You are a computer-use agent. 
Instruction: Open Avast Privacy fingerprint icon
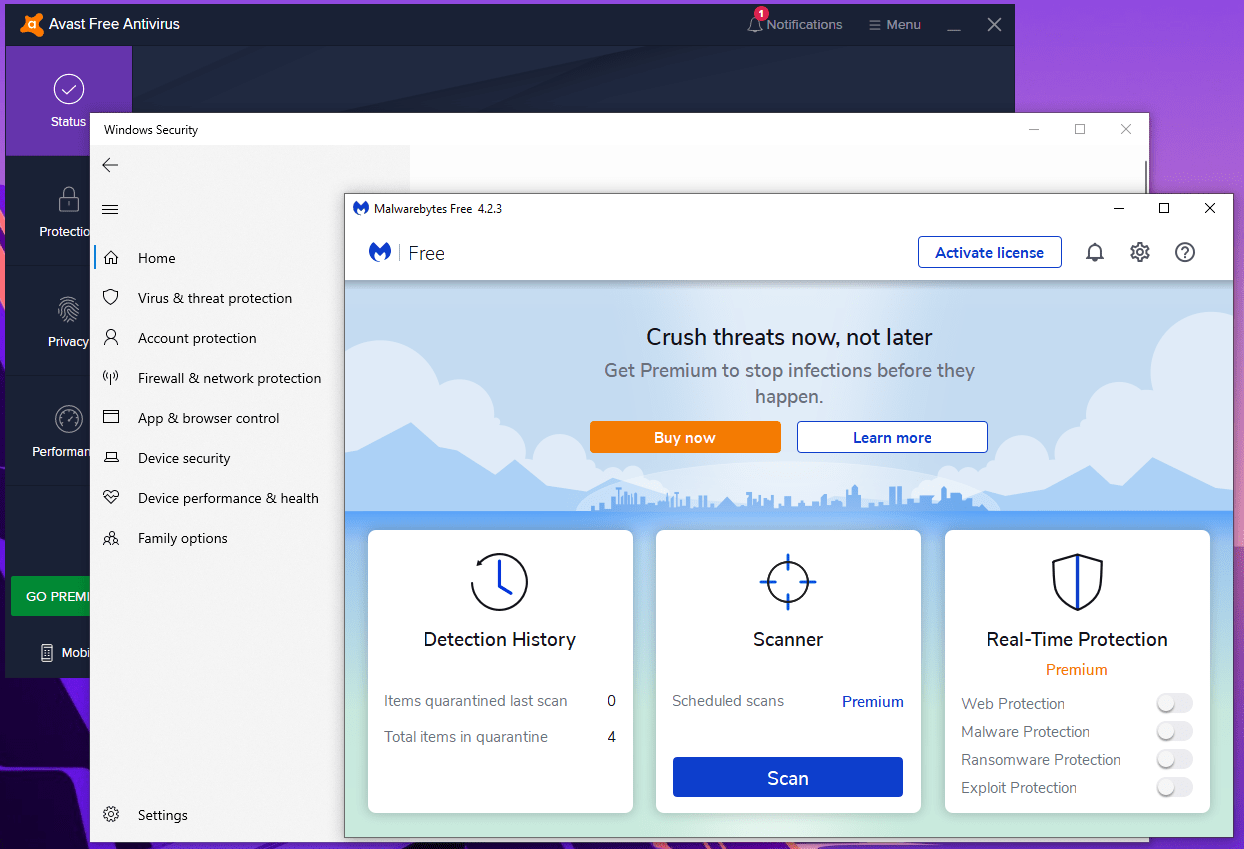coord(69,309)
